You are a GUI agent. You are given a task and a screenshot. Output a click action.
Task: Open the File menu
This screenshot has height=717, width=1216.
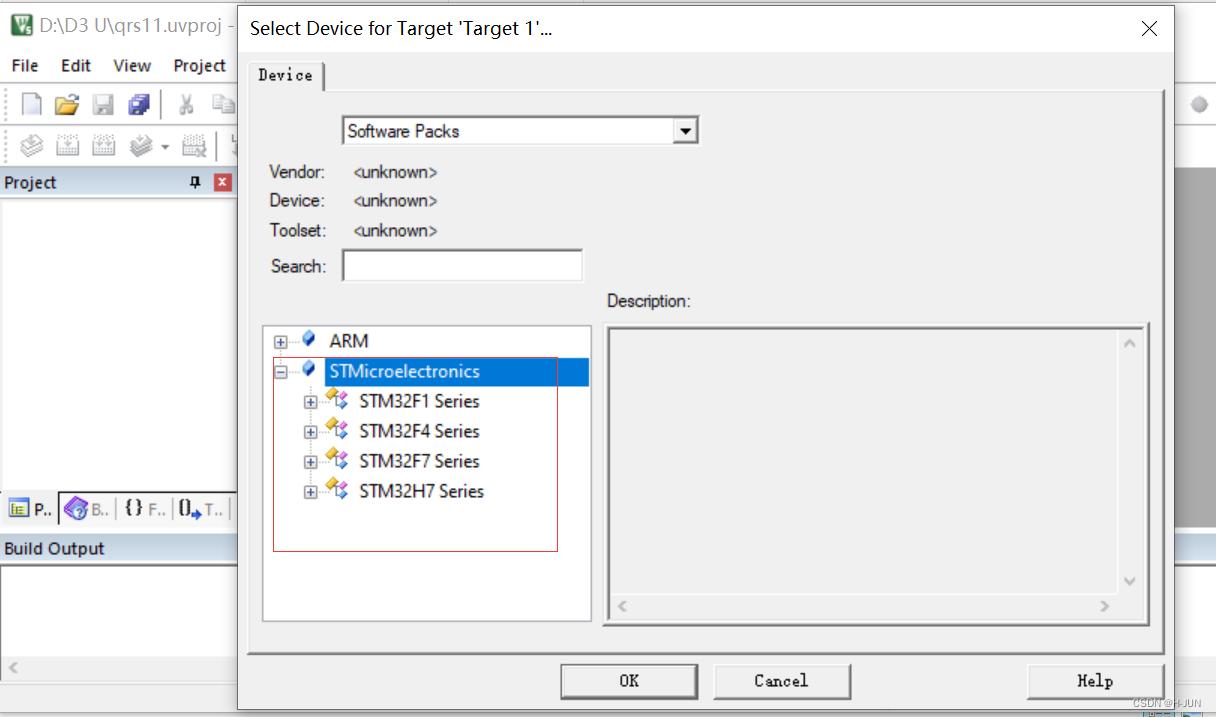tap(25, 65)
